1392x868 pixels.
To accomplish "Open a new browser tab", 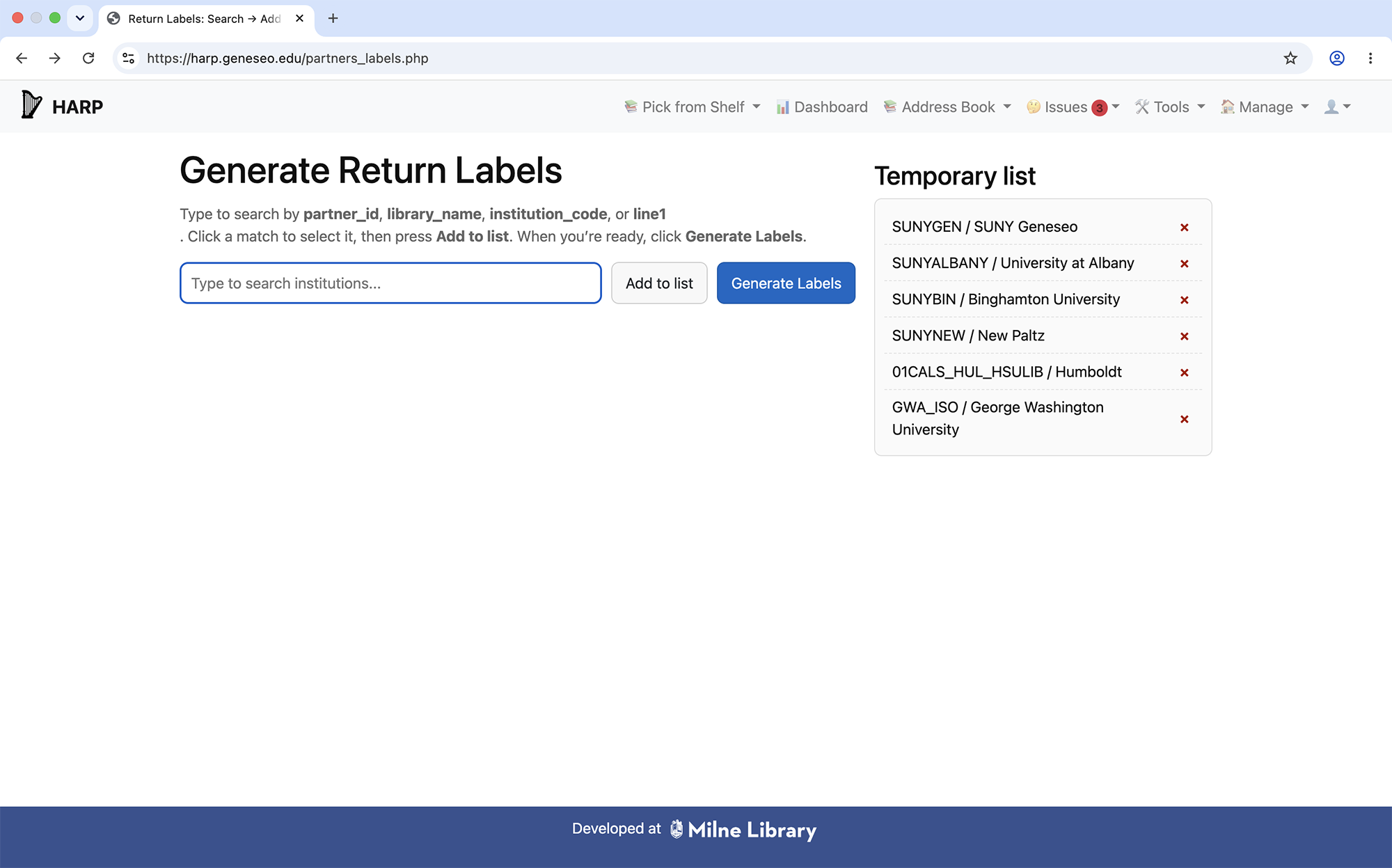I will coord(333,19).
